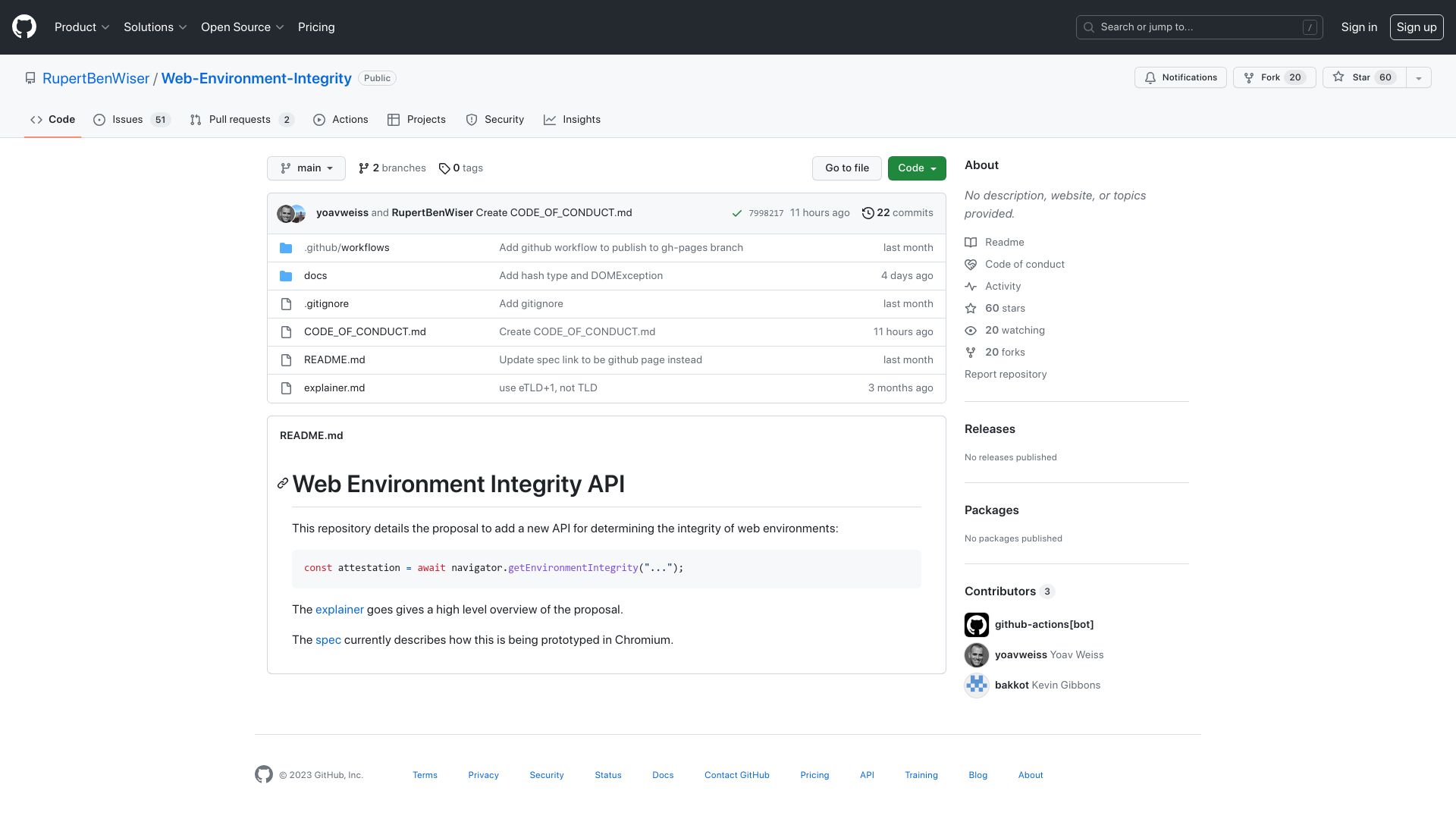Click the docs folder icon
1456x819 pixels.
click(x=286, y=276)
